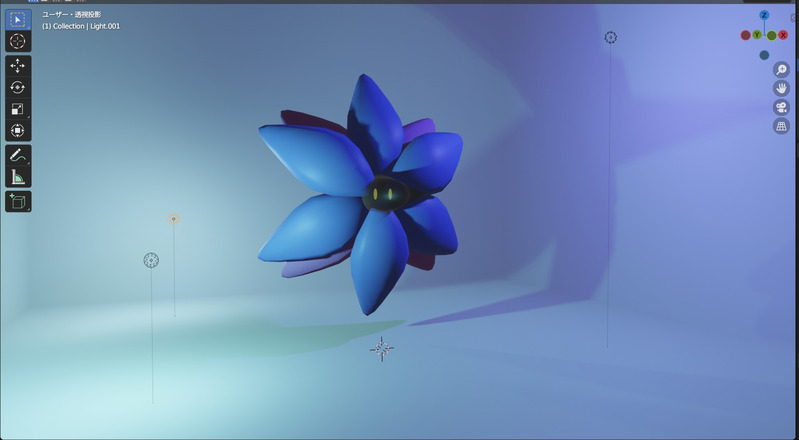This screenshot has height=440, width=799.
Task: Activate the Transform tool
Action: (18, 131)
